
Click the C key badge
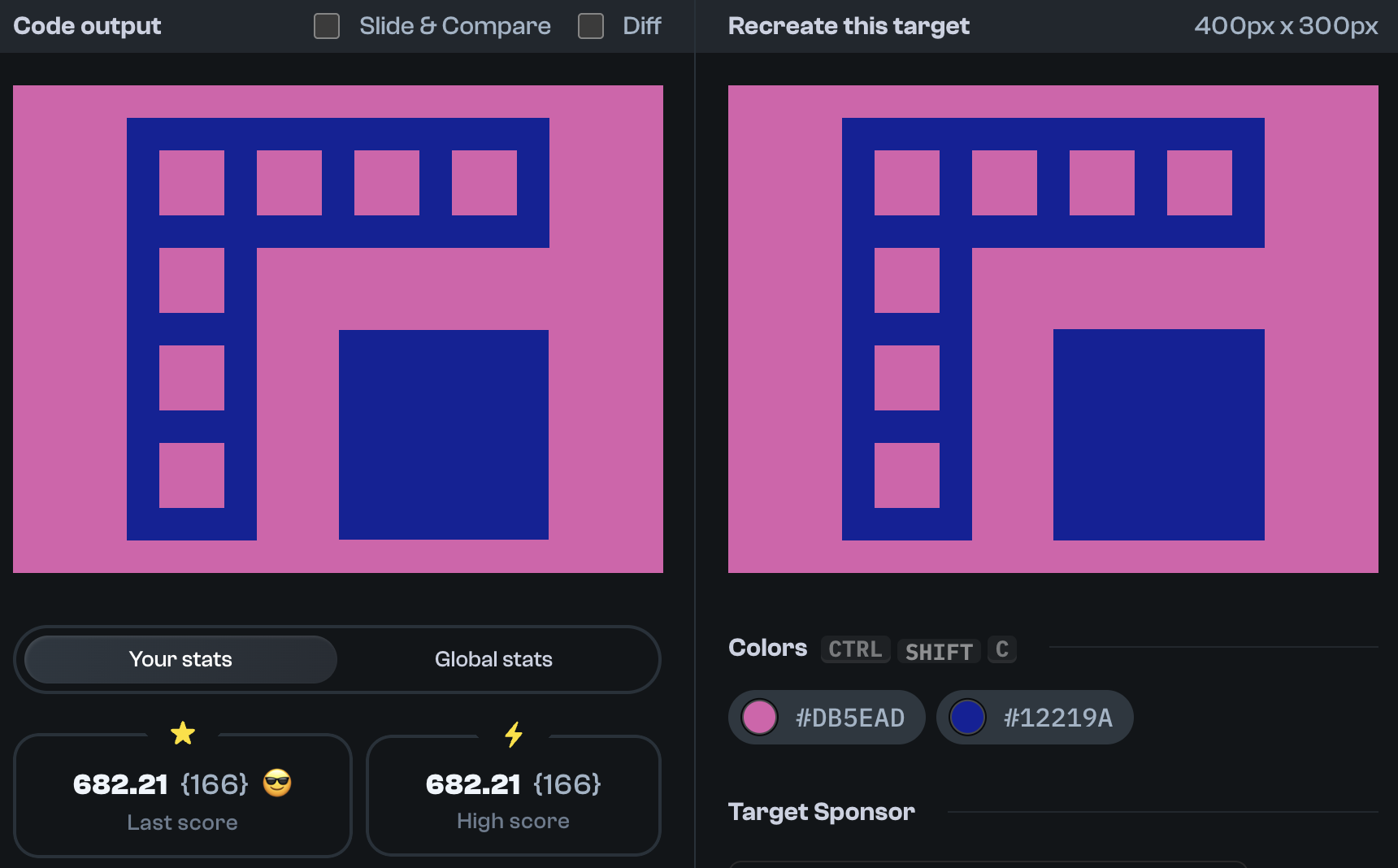pyautogui.click(x=1001, y=649)
